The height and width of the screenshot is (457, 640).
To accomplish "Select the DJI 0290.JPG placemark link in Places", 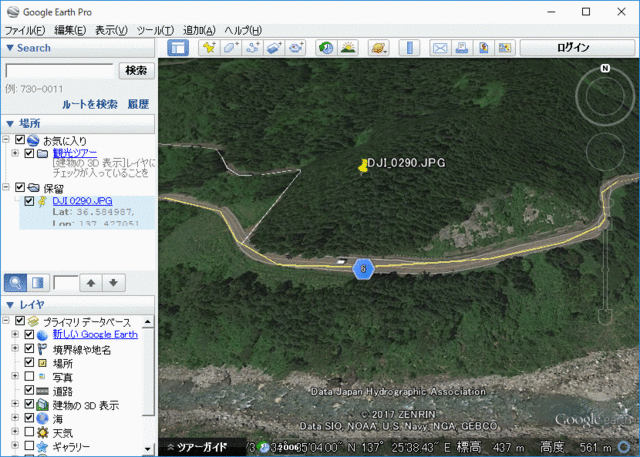I will (x=82, y=201).
